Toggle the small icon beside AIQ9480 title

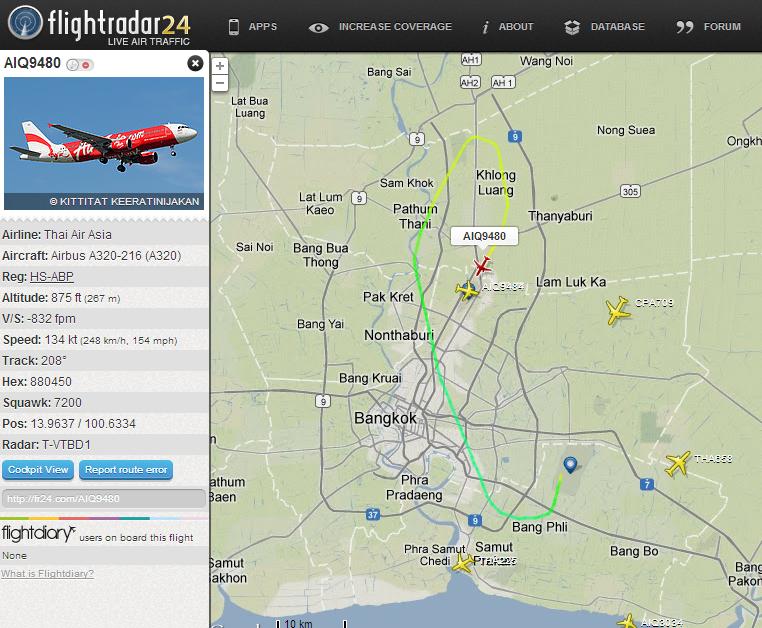[80, 64]
